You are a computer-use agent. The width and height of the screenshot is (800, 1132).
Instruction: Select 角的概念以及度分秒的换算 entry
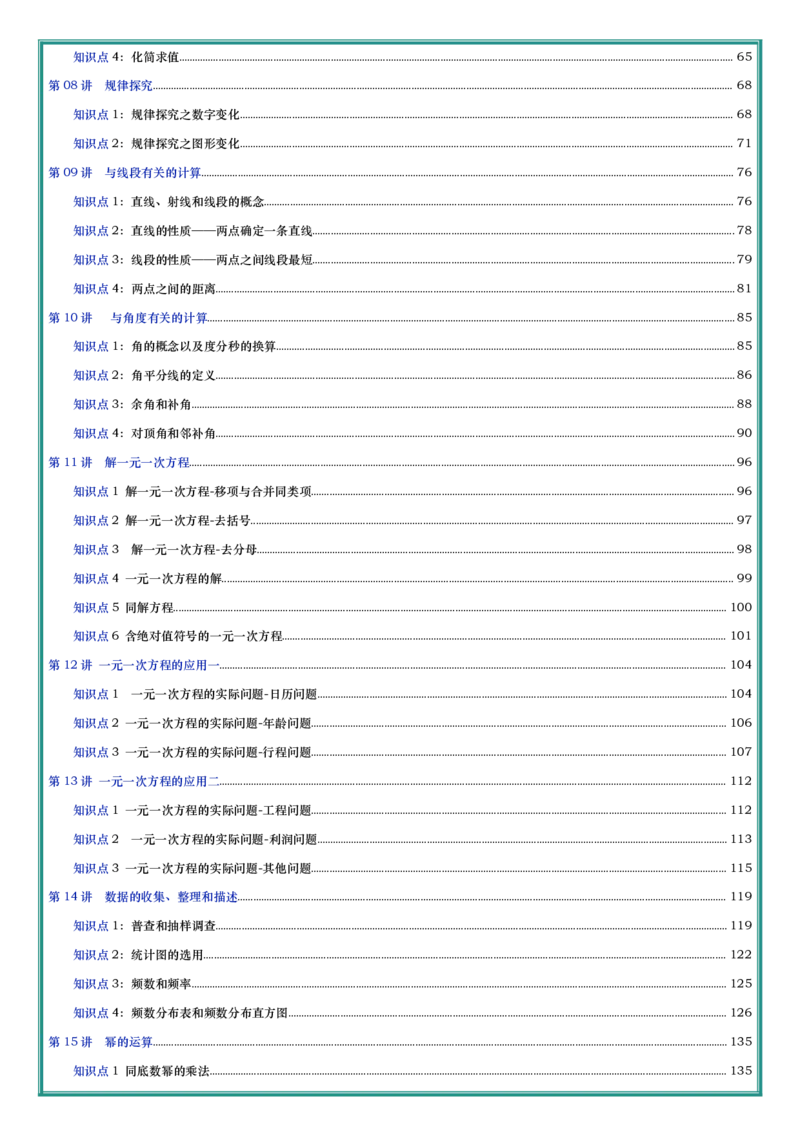click(x=412, y=347)
